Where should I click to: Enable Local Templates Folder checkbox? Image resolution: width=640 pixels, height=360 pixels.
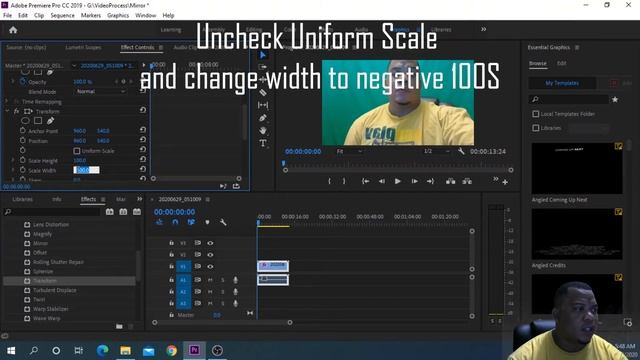pos(536,114)
